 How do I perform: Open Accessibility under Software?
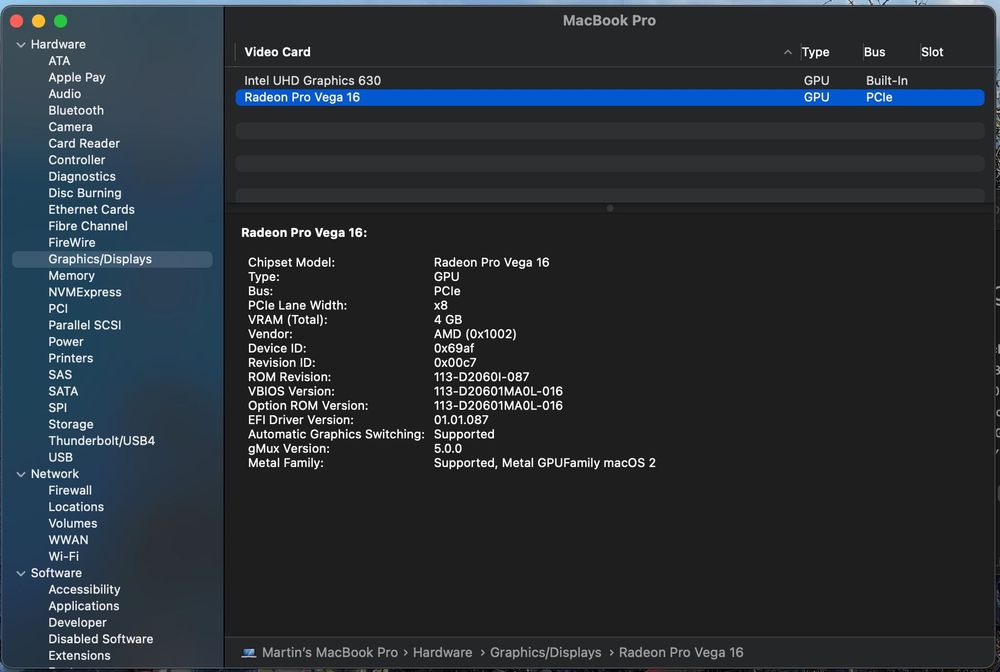(84, 590)
